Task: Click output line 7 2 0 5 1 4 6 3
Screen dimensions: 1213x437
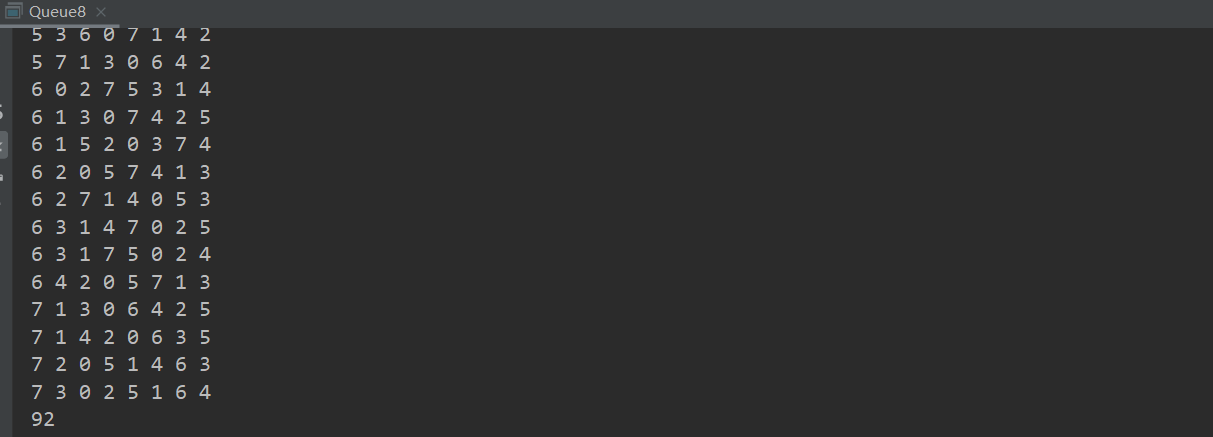Action: point(121,364)
